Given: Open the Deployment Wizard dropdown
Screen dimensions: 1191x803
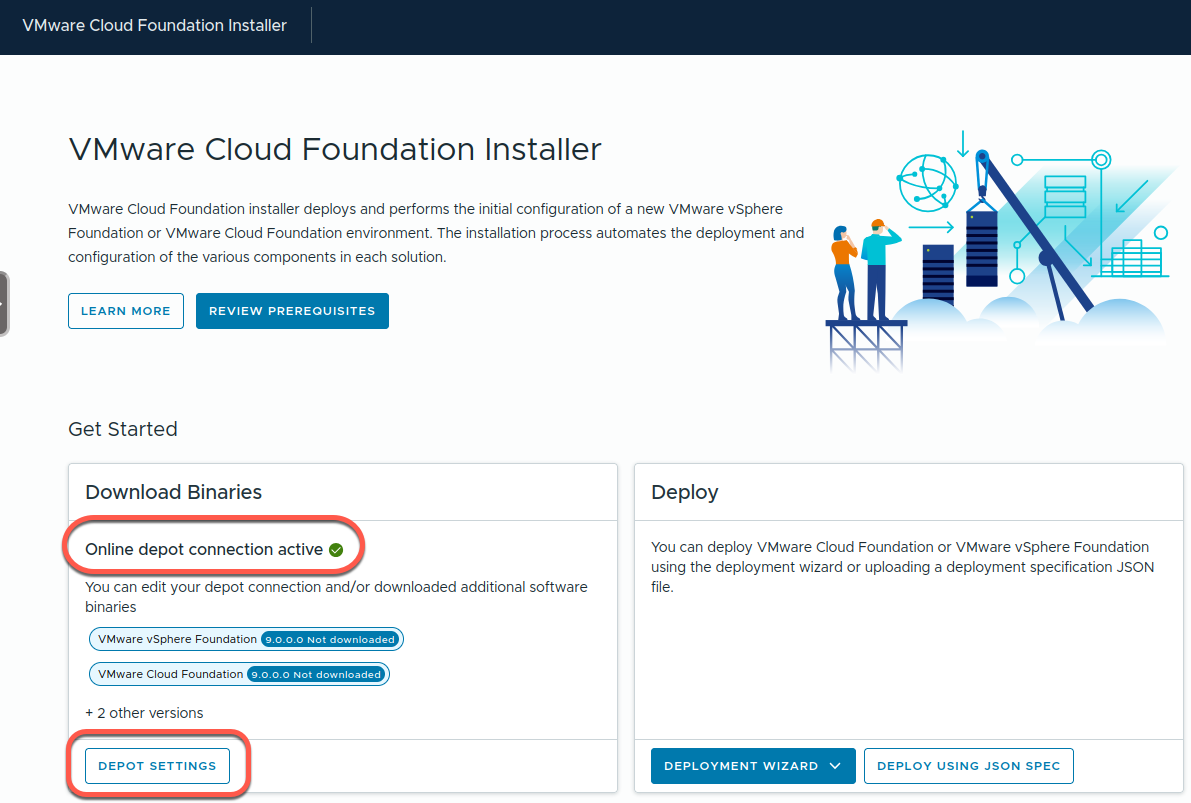Looking at the screenshot, I should point(753,766).
